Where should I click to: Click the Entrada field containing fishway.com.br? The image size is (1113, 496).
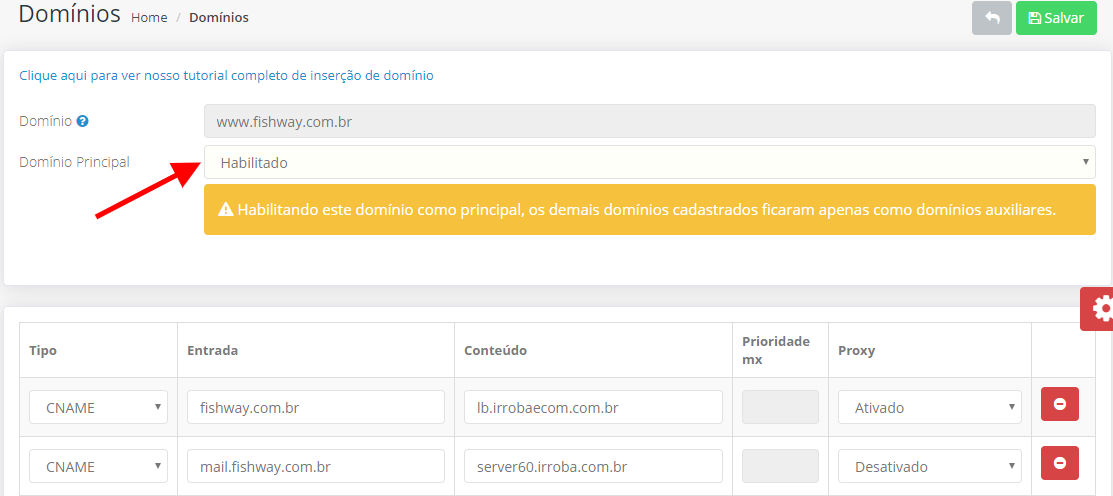click(x=316, y=407)
